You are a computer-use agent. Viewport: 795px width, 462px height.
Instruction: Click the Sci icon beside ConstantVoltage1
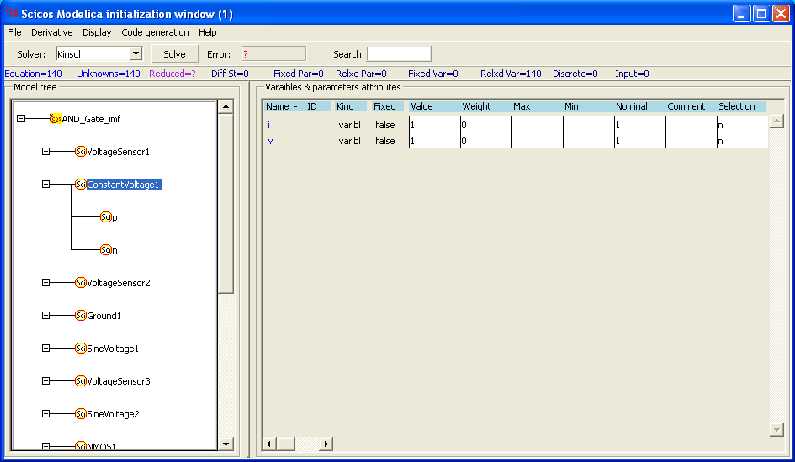(x=81, y=185)
